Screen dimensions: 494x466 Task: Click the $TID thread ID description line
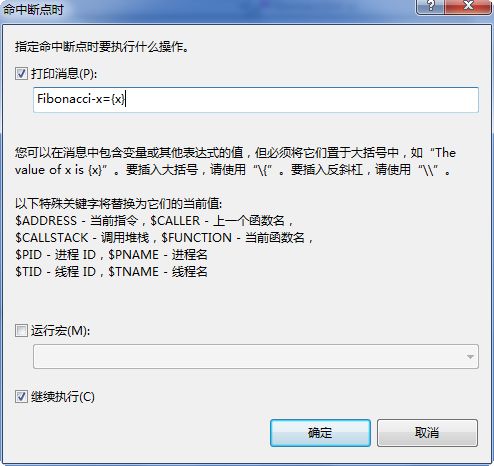pyautogui.click(x=111, y=272)
